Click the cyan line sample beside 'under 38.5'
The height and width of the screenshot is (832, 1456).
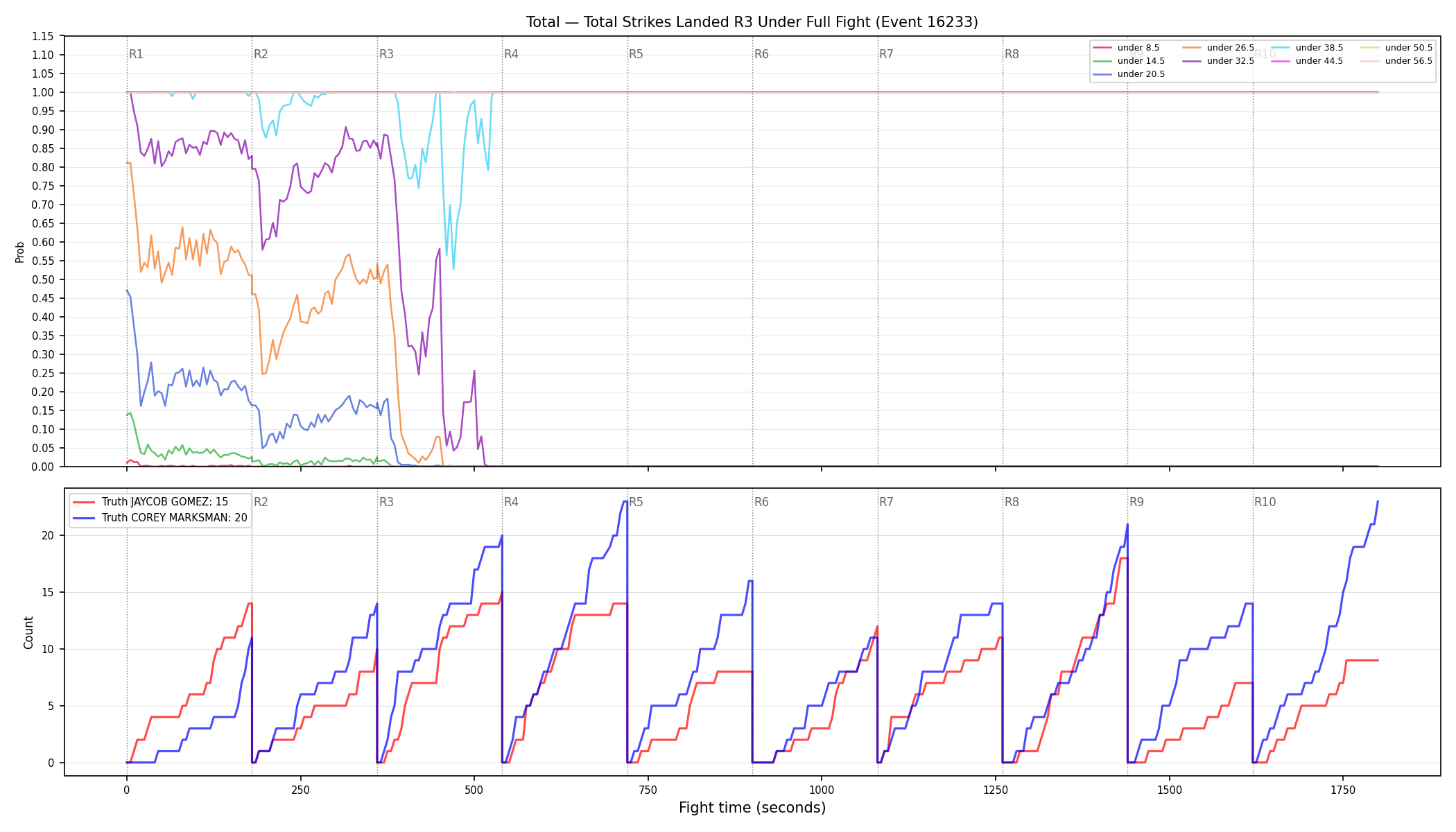(1280, 48)
